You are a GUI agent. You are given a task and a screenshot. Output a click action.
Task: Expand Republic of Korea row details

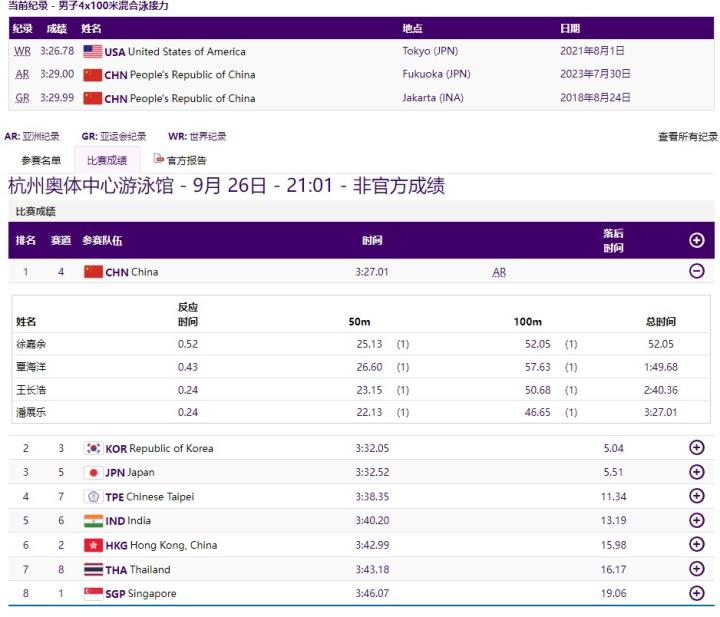pyautogui.click(x=697, y=448)
